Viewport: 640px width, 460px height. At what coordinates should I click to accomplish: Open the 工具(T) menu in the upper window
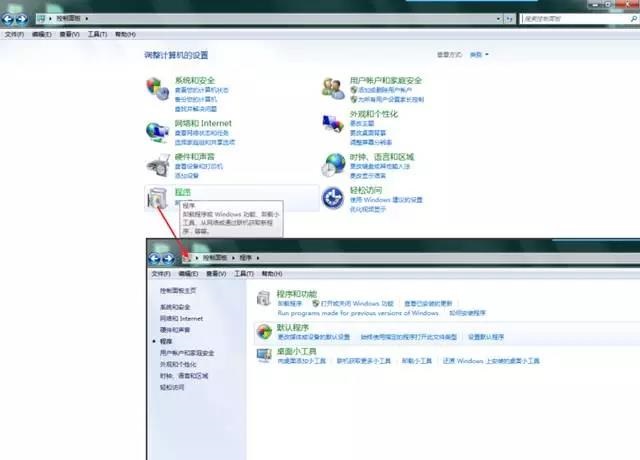pos(97,34)
